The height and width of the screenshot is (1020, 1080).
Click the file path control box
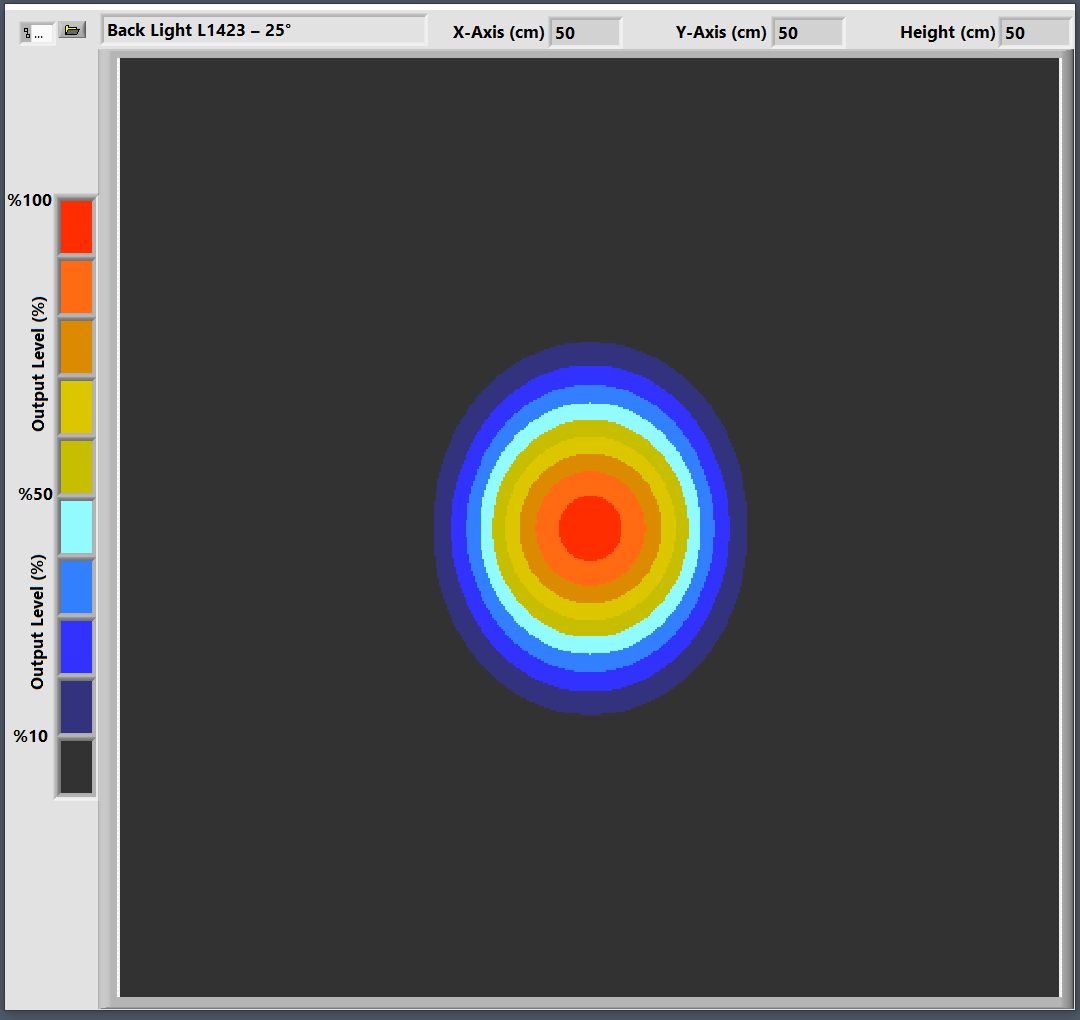pos(37,33)
